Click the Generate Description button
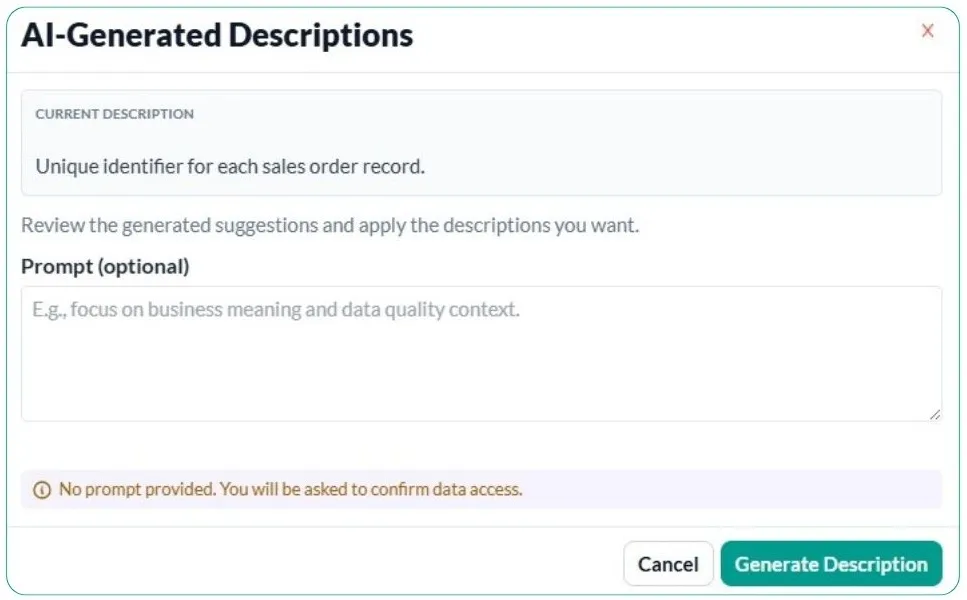 tap(831, 564)
